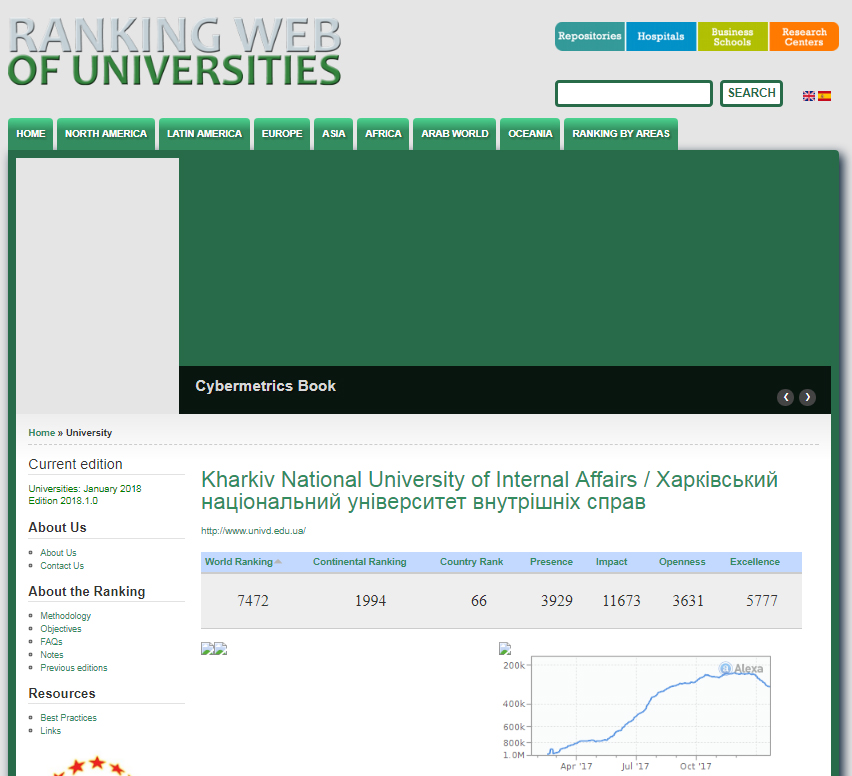Advance to next slide in banner carousel
This screenshot has height=776, width=852.
807,397
